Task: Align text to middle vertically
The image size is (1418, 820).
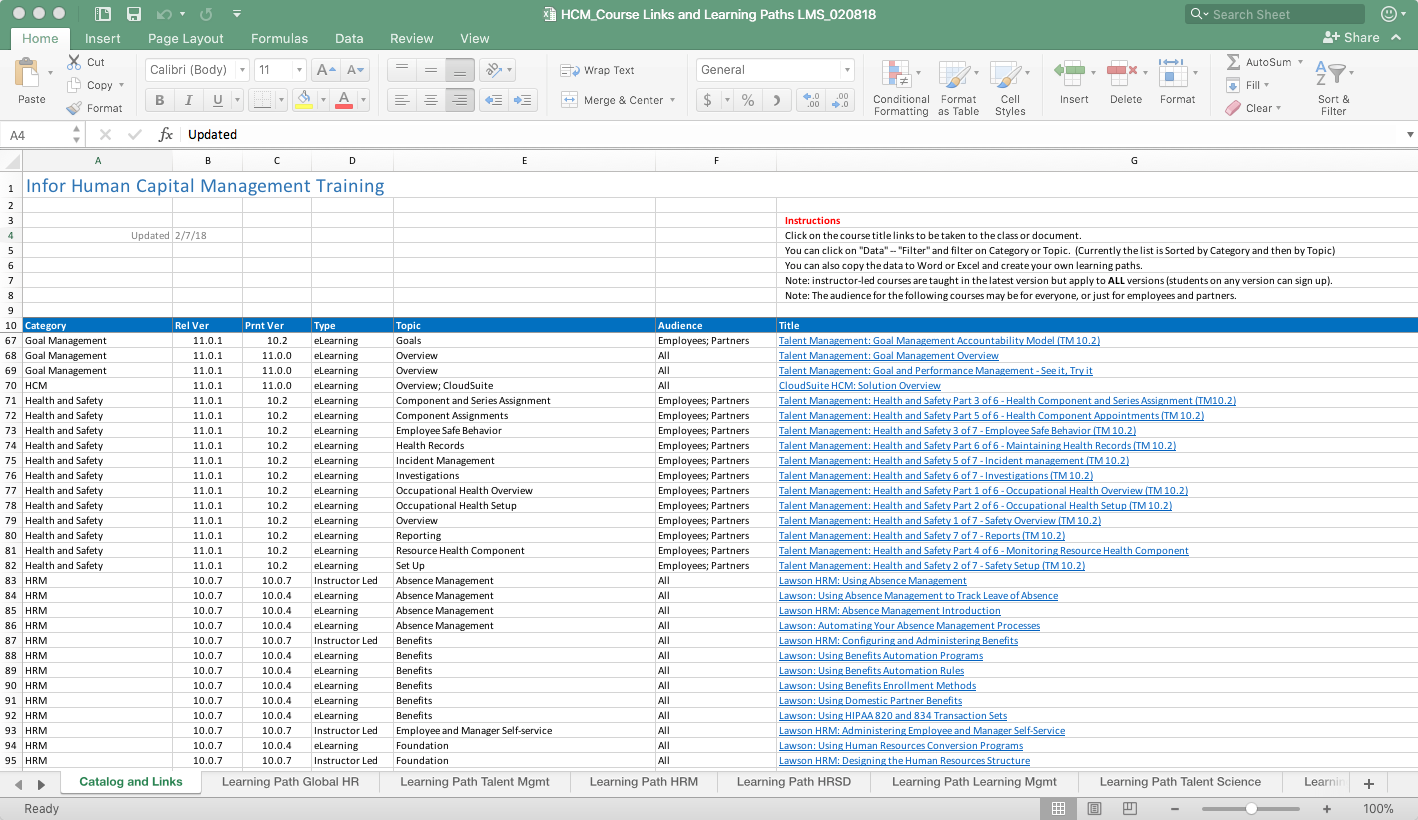Action: [430, 70]
